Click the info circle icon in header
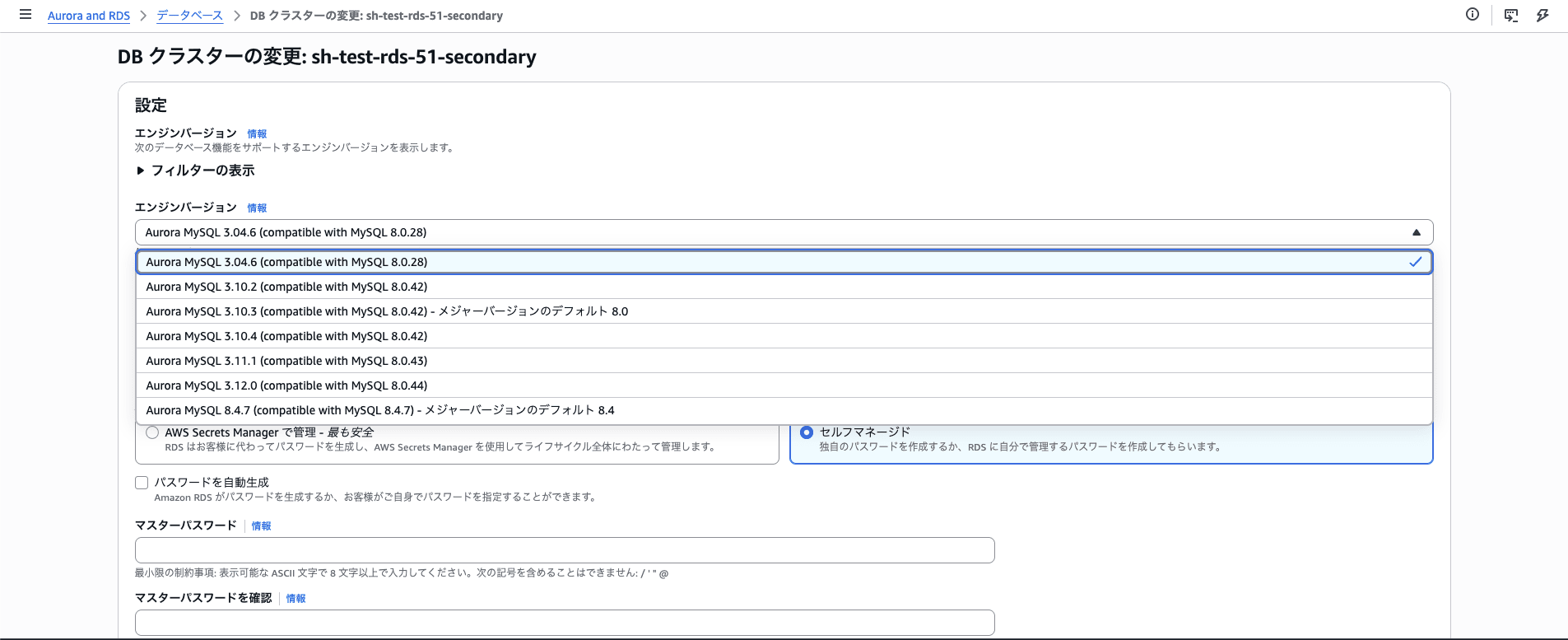The image size is (1568, 640). (1473, 15)
